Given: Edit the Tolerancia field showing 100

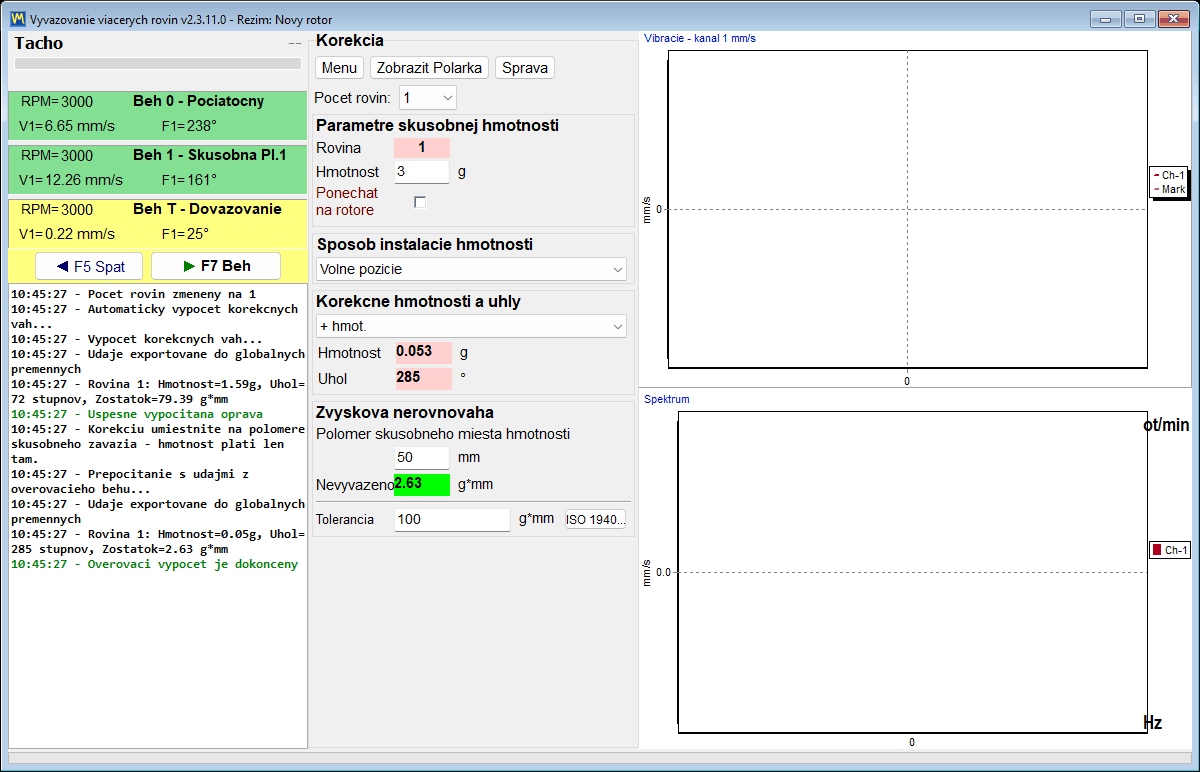Looking at the screenshot, I should [452, 520].
